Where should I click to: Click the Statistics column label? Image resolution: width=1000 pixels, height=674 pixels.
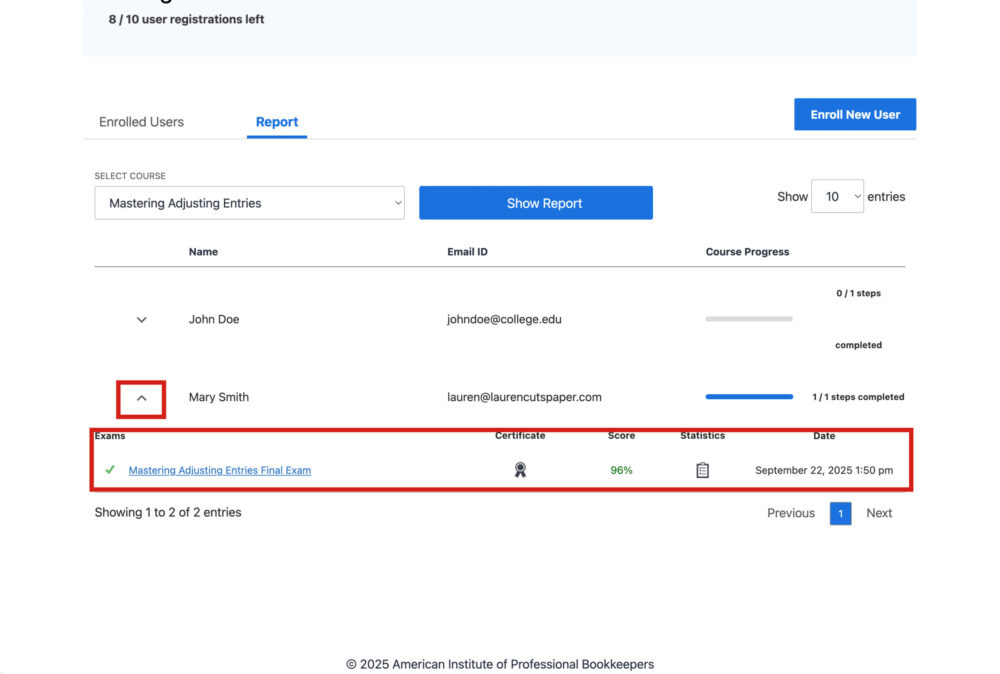(x=702, y=436)
